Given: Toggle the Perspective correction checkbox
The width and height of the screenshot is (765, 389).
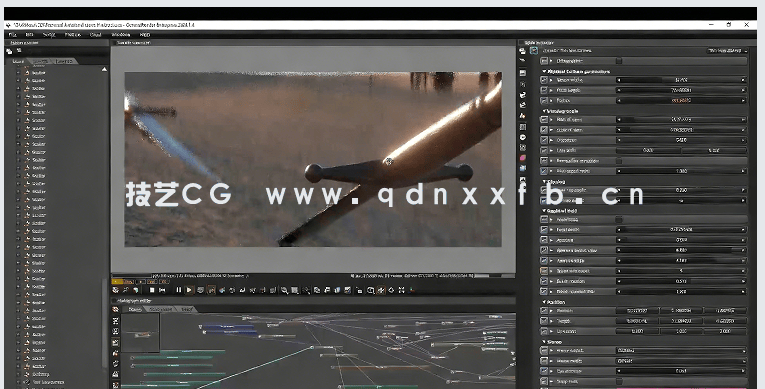Looking at the screenshot, I should tap(619, 161).
